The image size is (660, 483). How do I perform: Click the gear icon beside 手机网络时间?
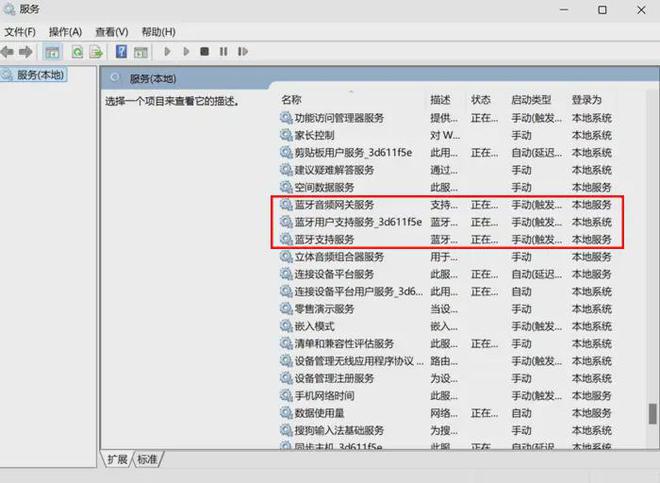click(286, 395)
